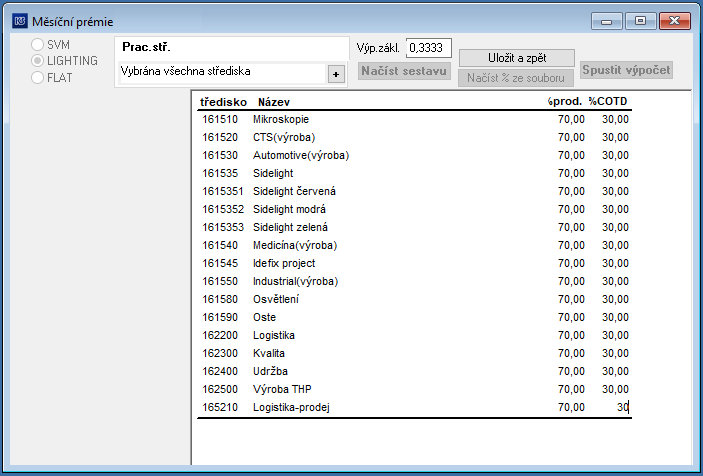Select 'Sidelight červená' row name
703x476 pixels.
point(294,191)
